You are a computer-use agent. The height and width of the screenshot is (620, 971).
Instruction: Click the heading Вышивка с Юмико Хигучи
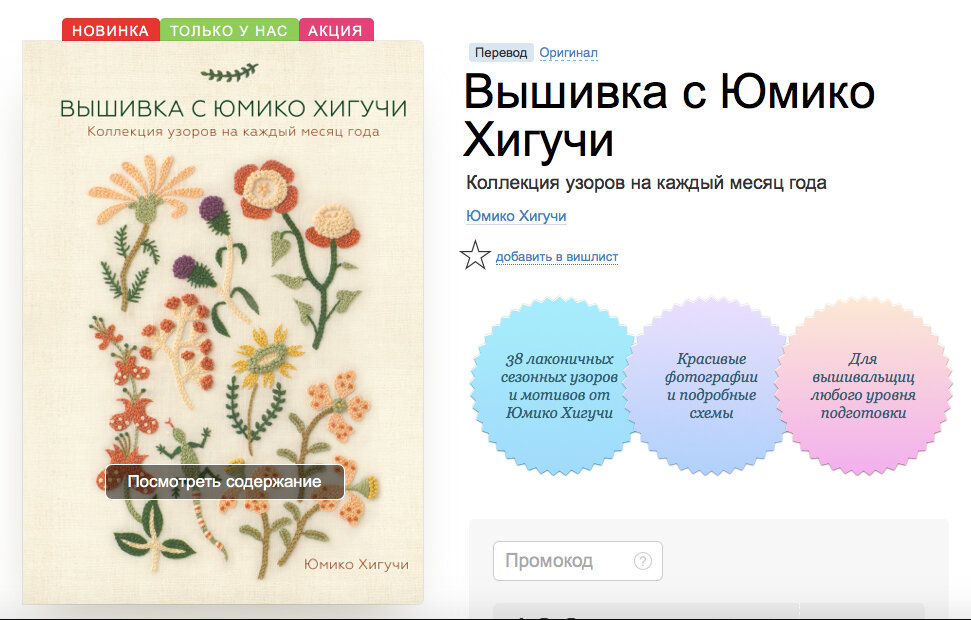click(x=669, y=116)
